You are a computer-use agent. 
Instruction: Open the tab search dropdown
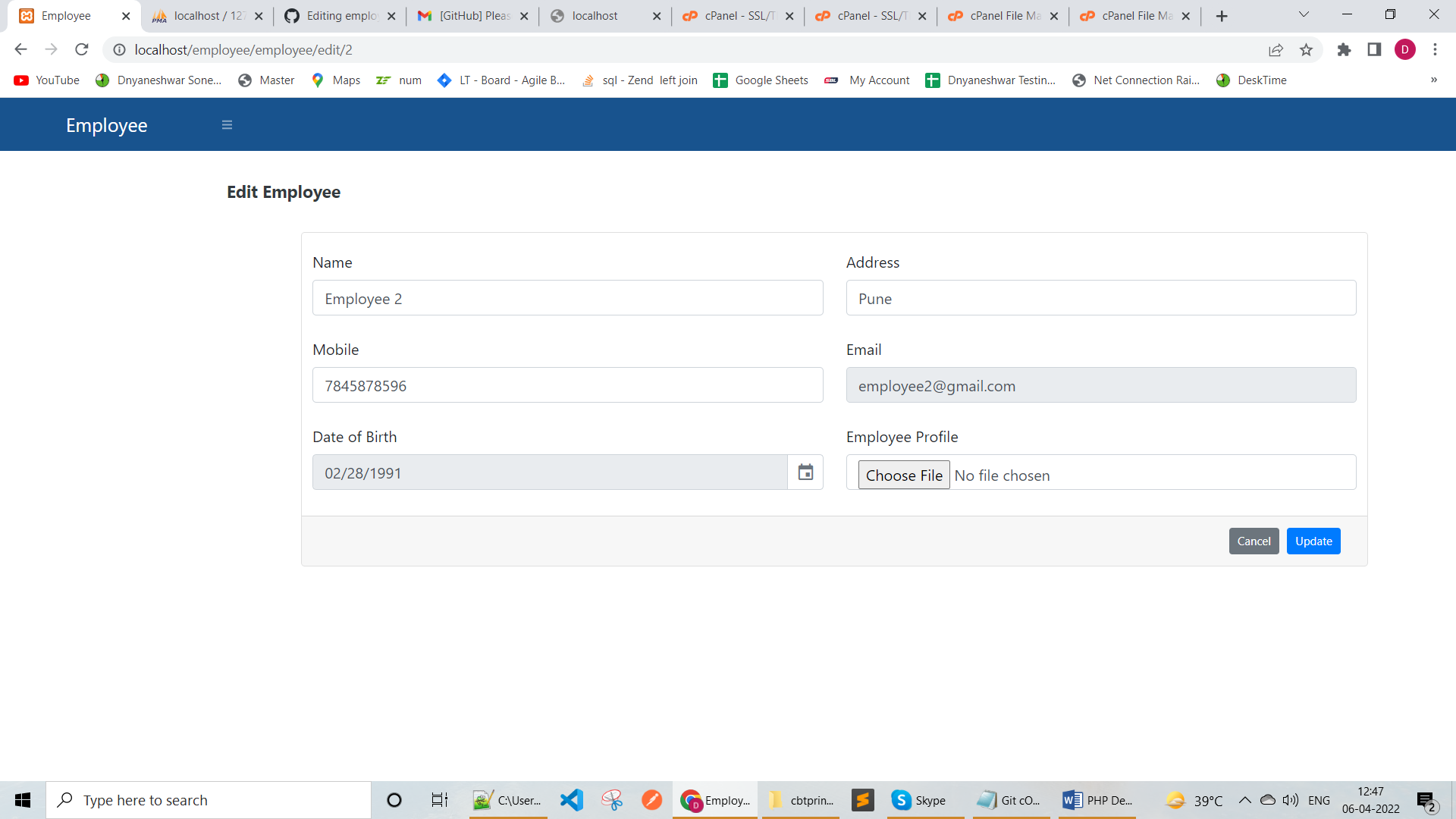click(1303, 14)
